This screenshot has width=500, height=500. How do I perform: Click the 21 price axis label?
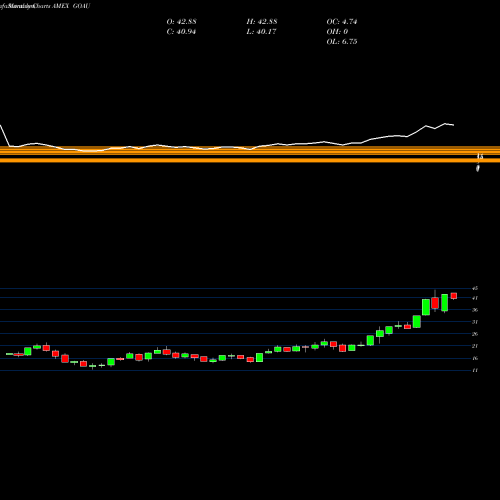(x=475, y=346)
